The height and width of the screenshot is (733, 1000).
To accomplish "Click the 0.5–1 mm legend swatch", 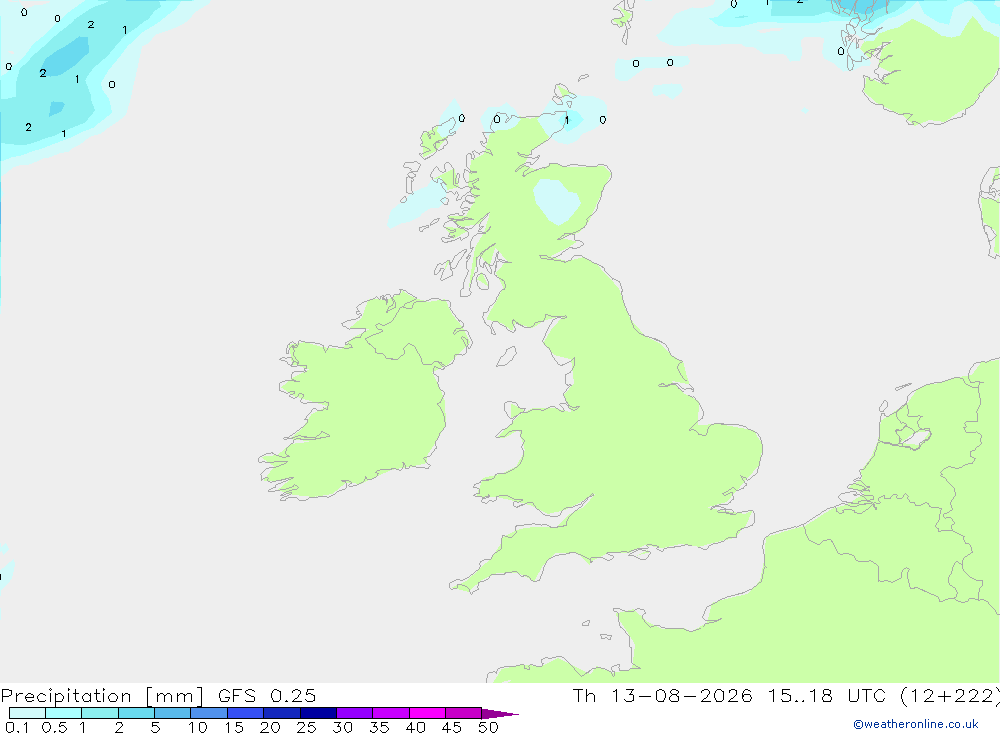I will coord(64,713).
